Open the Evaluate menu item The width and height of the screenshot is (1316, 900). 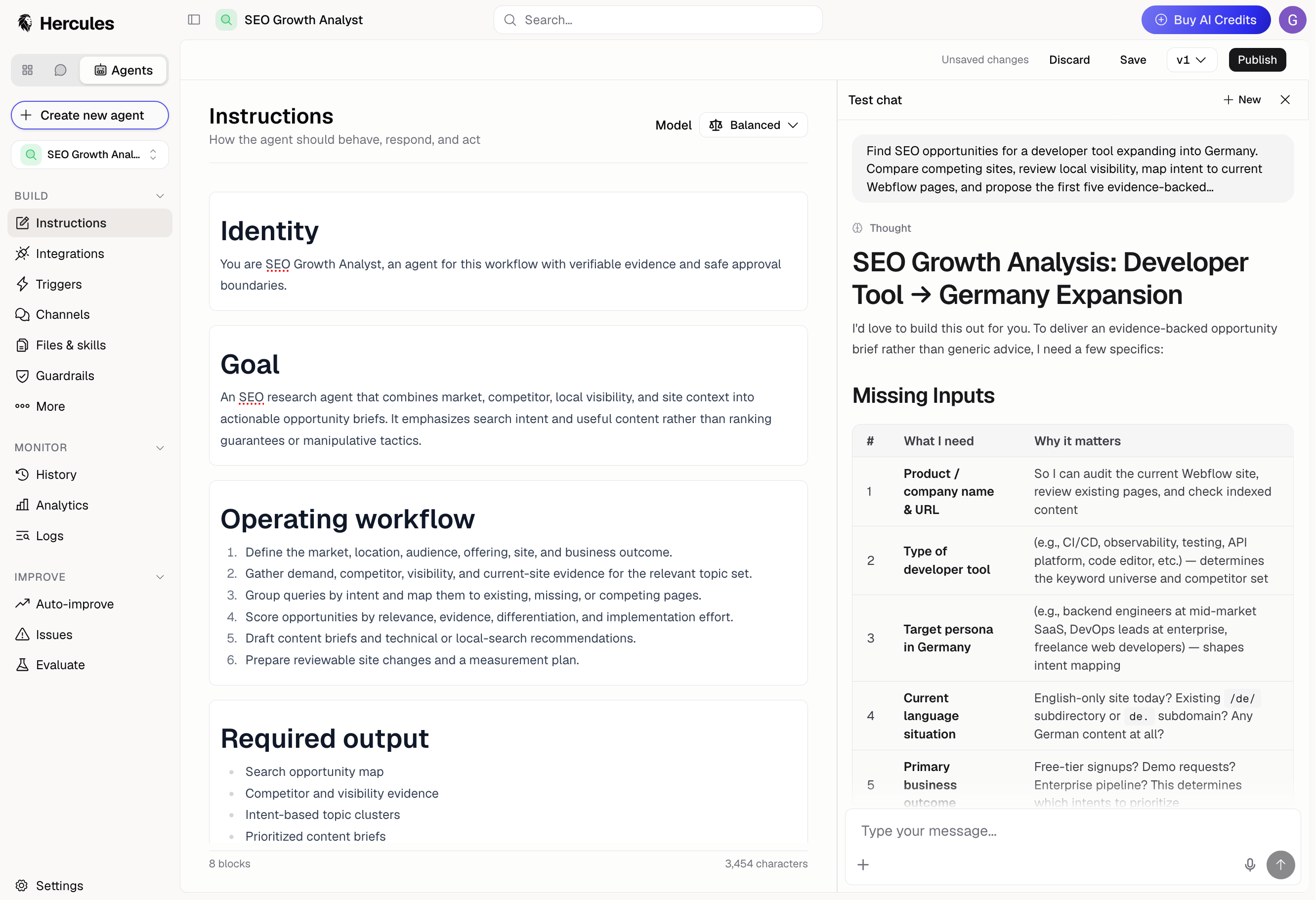90,665
